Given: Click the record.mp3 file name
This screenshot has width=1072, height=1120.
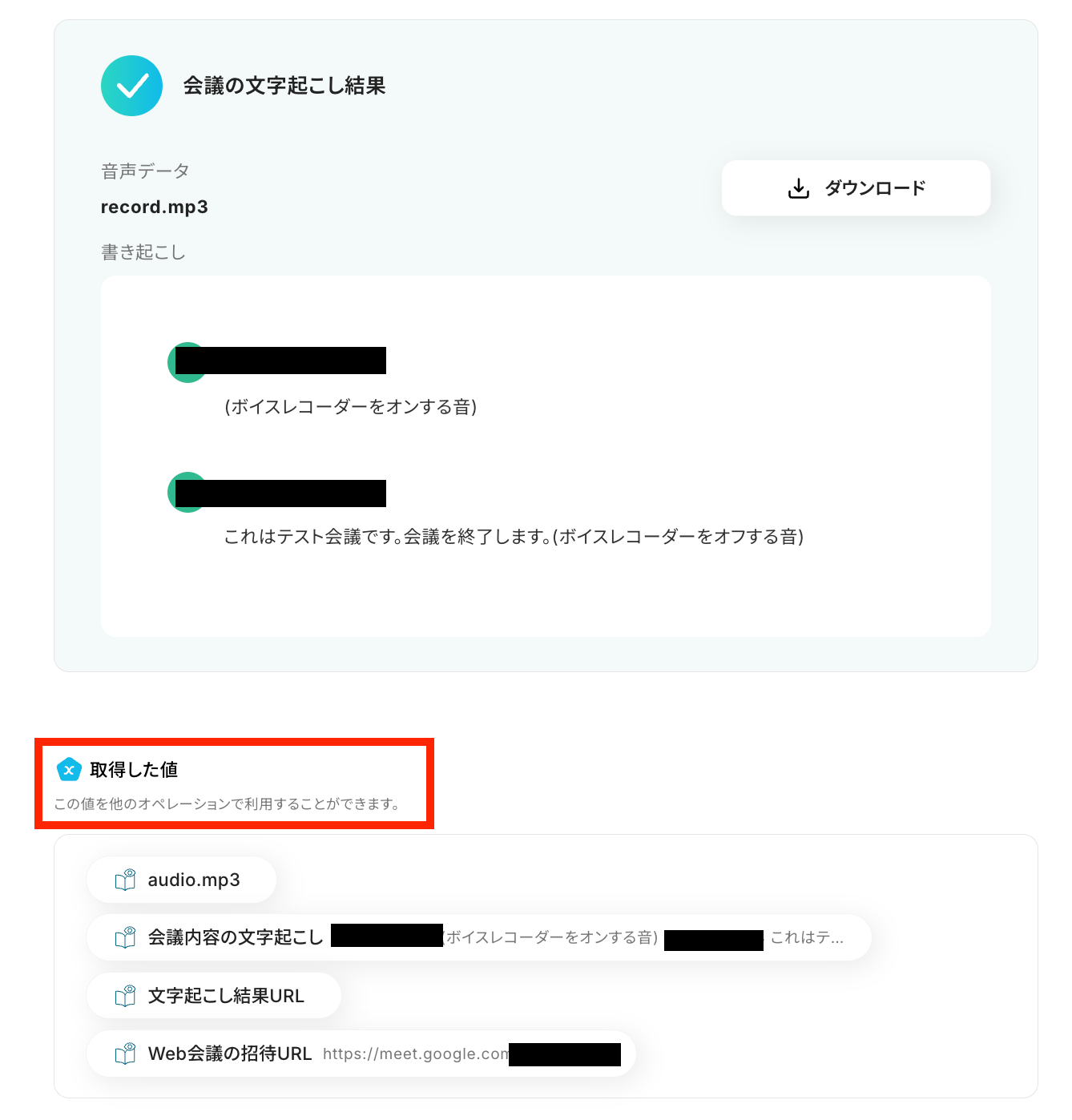Looking at the screenshot, I should tap(154, 207).
